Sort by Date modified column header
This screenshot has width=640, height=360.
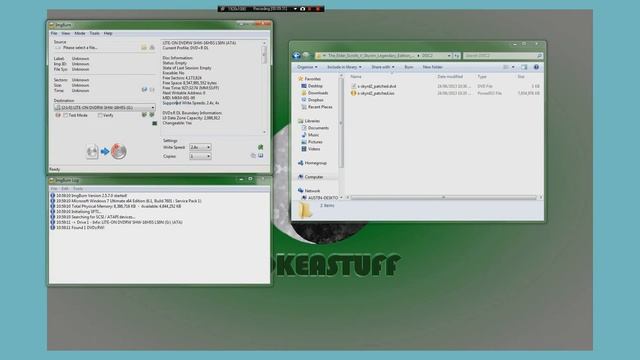coord(450,77)
